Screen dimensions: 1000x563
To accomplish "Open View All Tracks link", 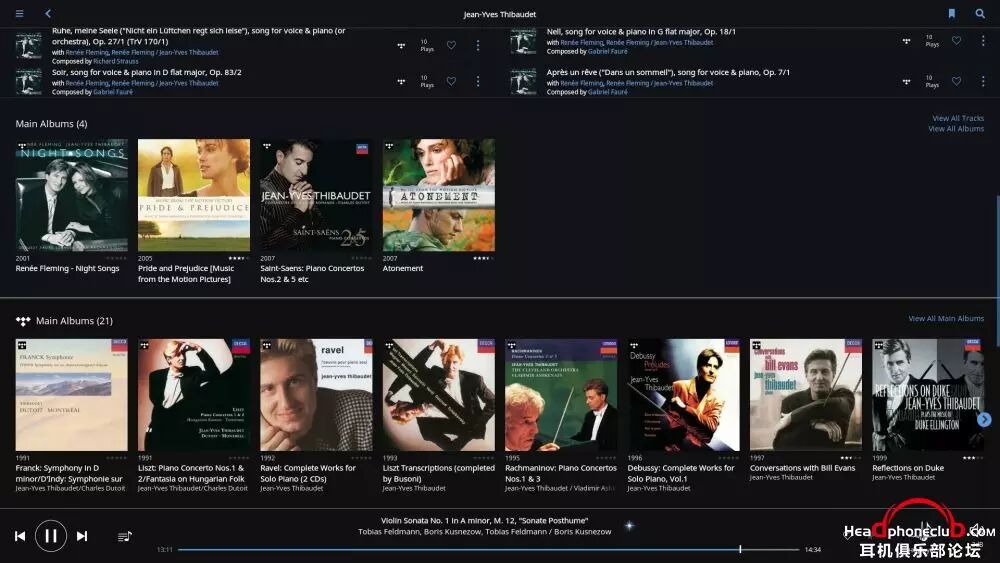I will click(x=958, y=118).
